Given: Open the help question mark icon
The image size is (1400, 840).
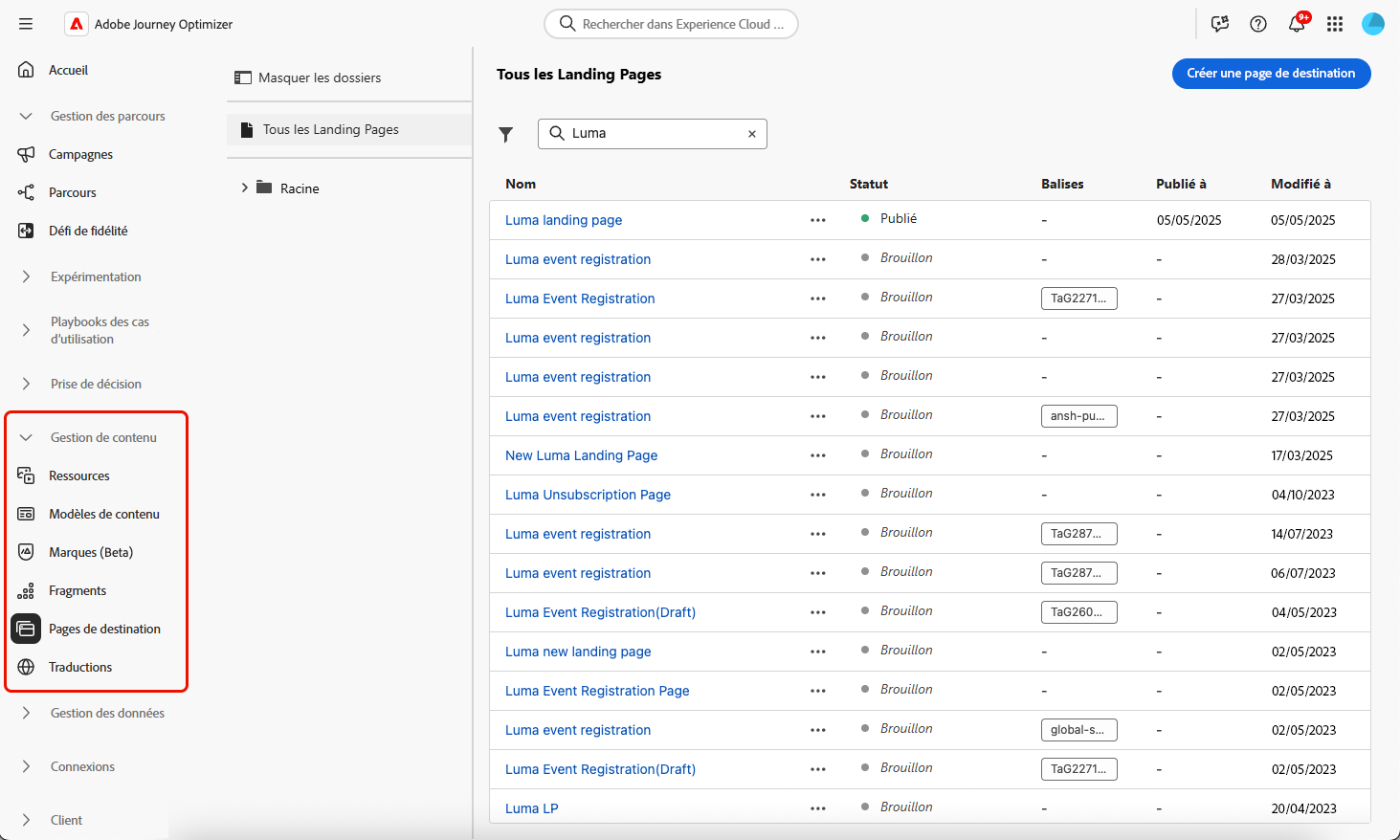Looking at the screenshot, I should click(1258, 24).
